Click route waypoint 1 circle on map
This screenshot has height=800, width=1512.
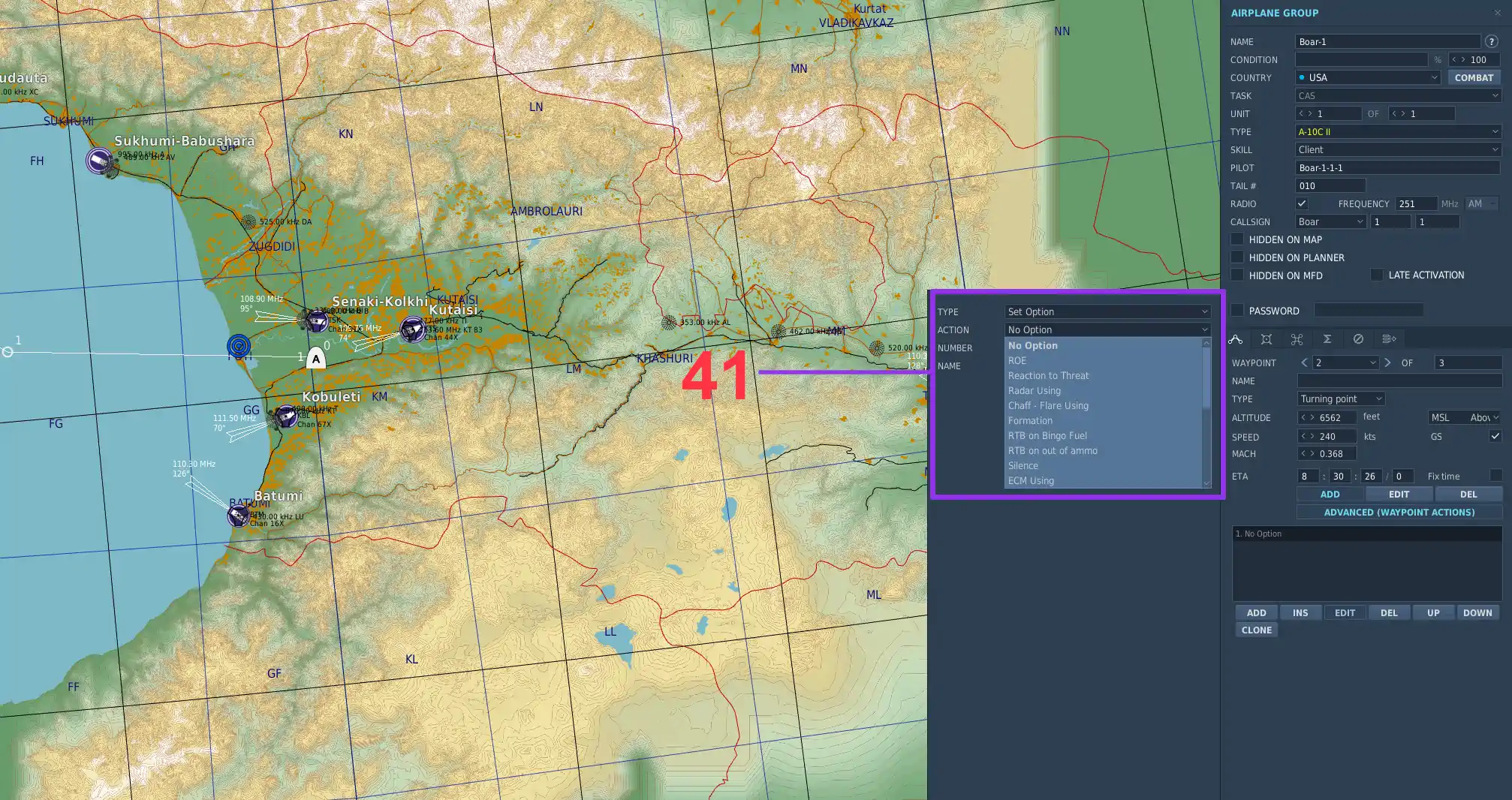click(x=8, y=352)
